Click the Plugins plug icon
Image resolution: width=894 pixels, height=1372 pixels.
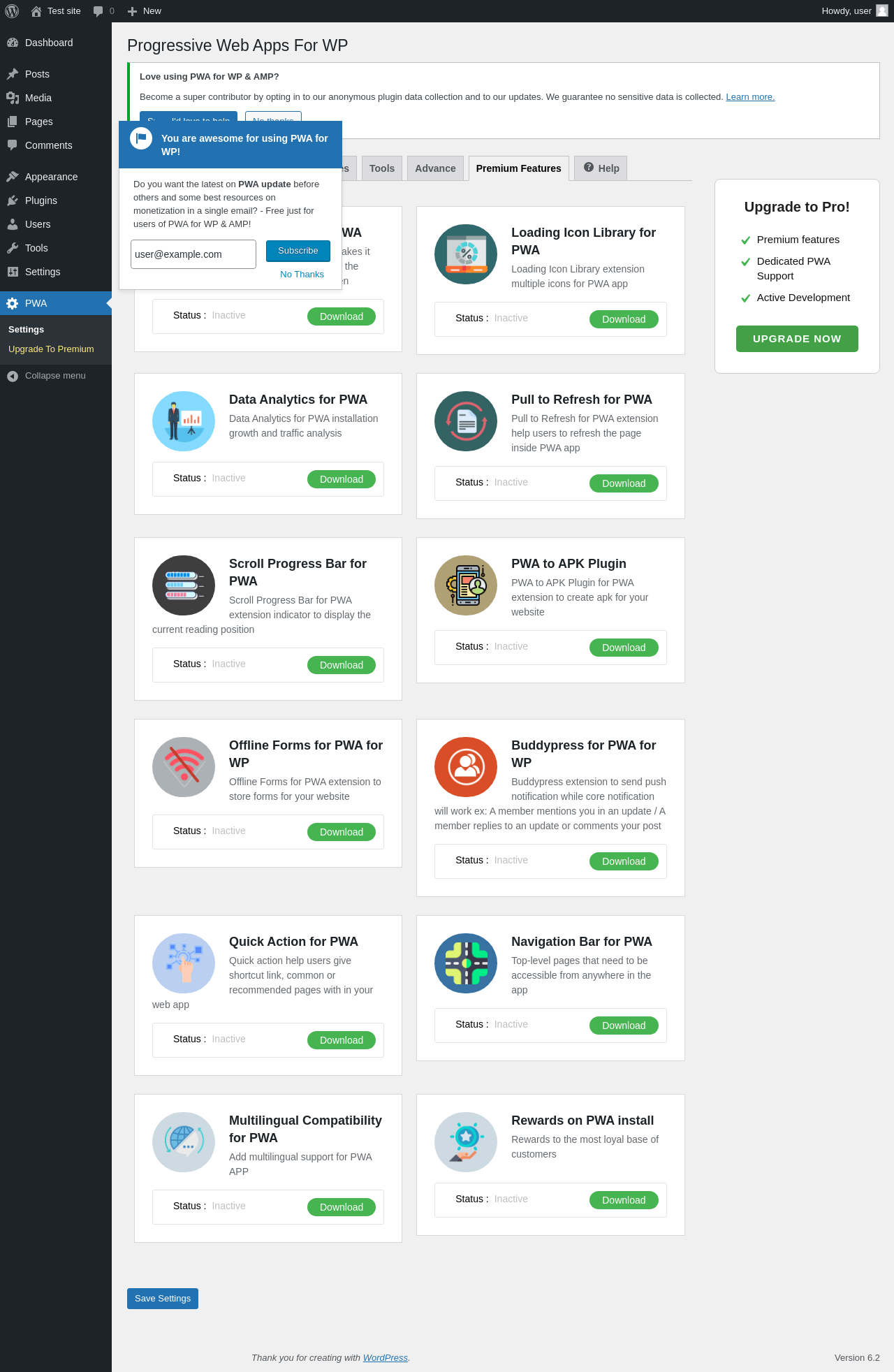pyautogui.click(x=13, y=200)
